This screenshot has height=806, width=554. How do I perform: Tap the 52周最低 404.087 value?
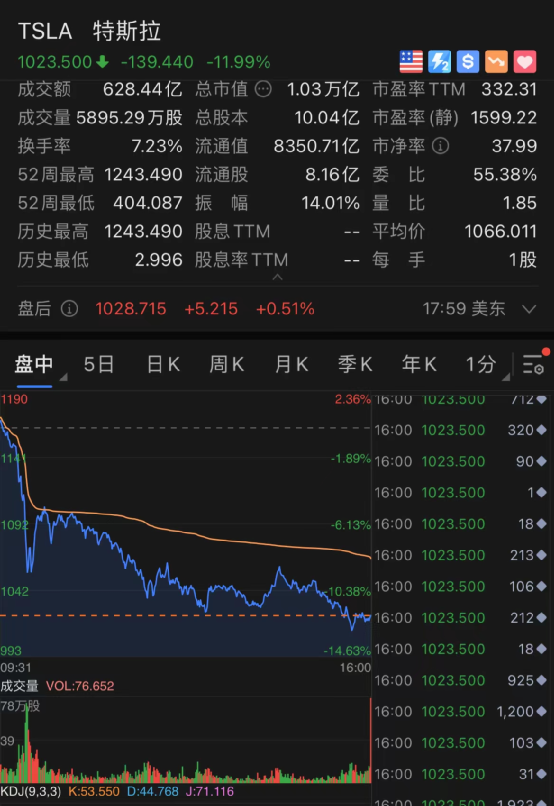click(147, 203)
